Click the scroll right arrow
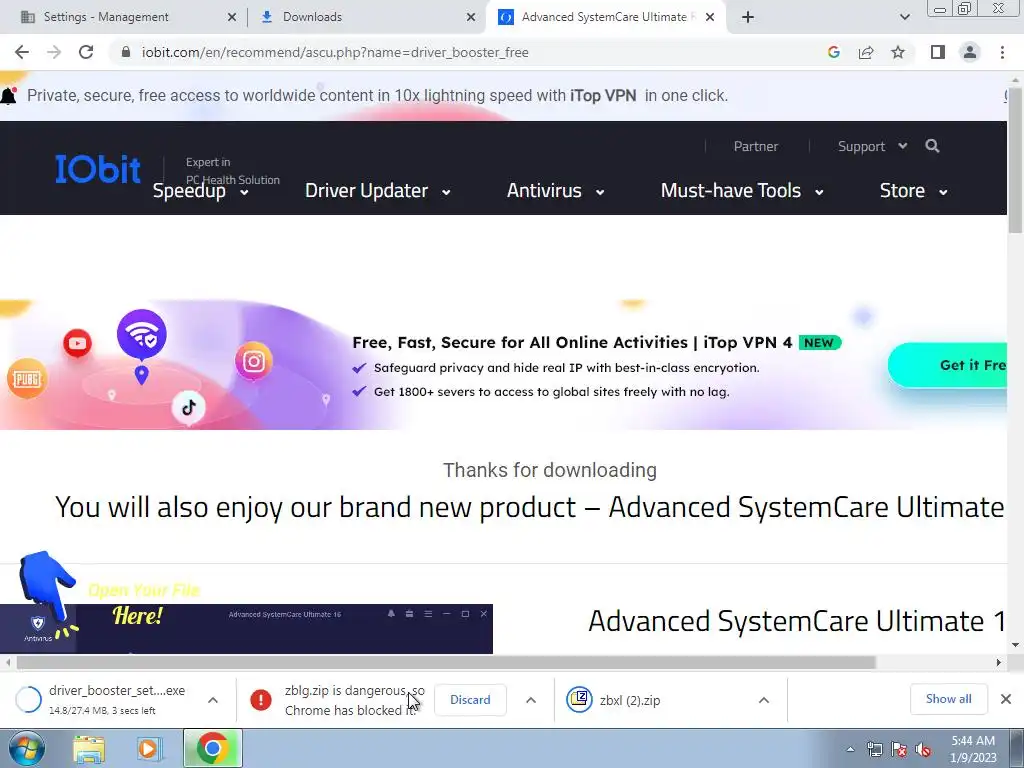This screenshot has width=1024, height=768. pos(999,662)
